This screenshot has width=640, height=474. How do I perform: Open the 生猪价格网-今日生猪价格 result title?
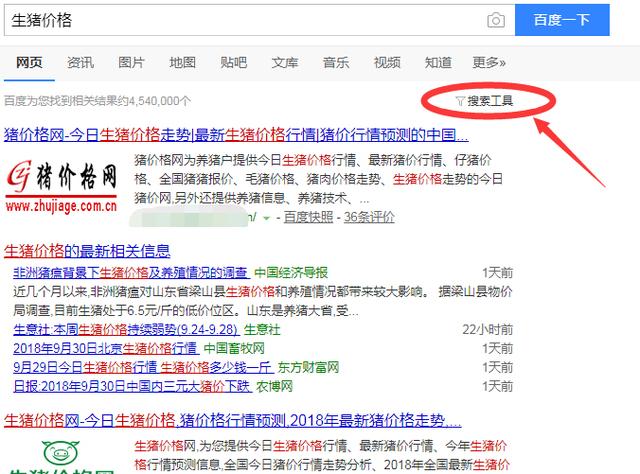coord(233,421)
